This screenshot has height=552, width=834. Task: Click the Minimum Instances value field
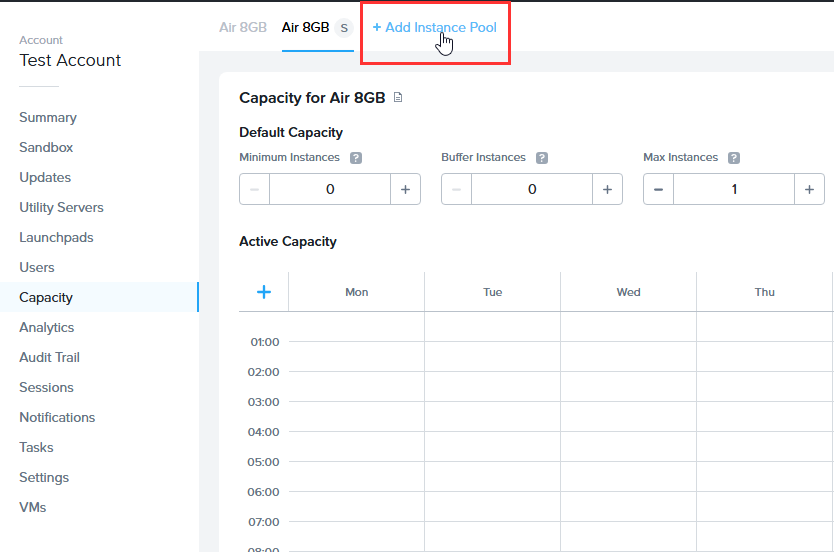coord(330,189)
